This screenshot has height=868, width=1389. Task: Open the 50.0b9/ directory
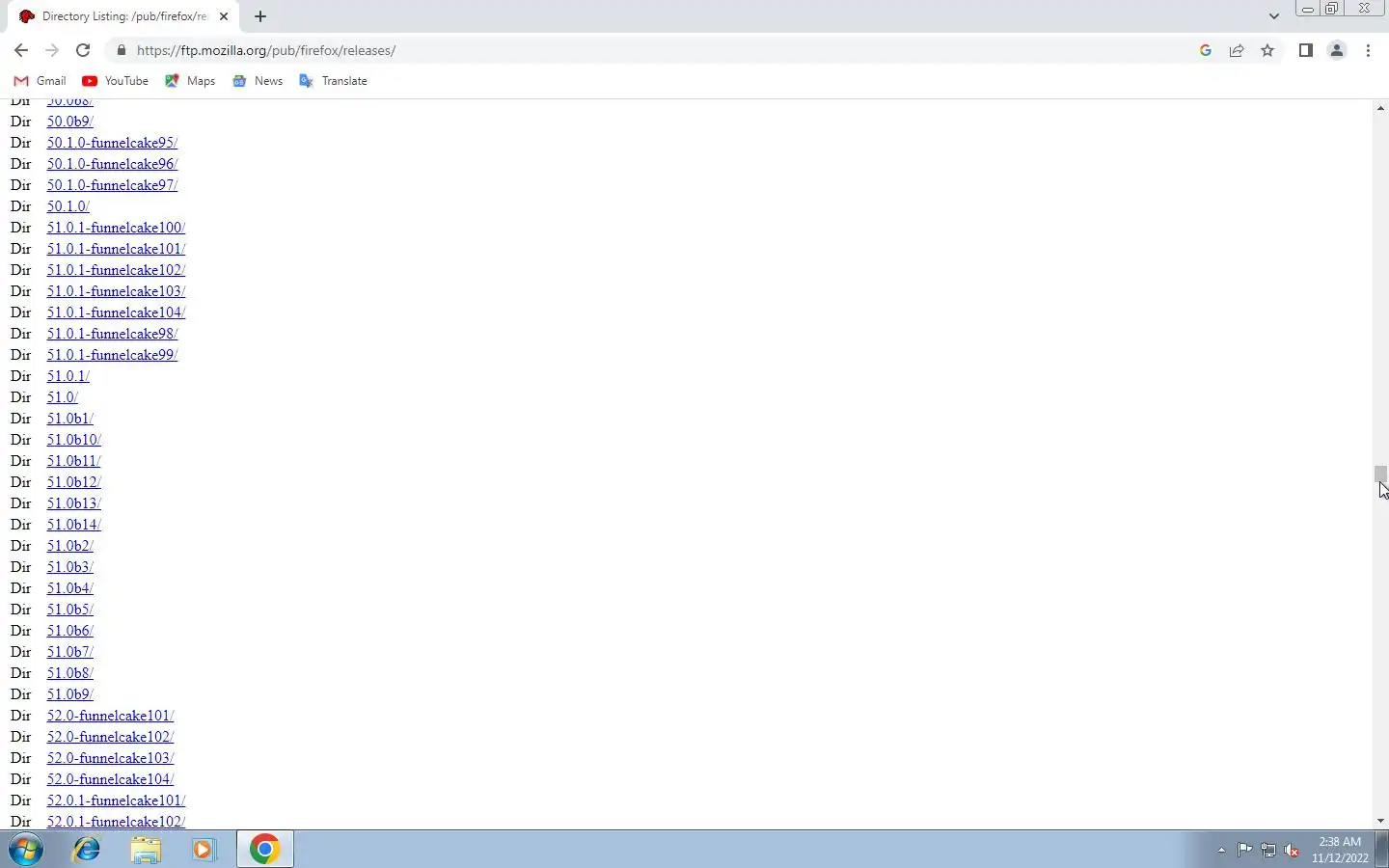[70, 122]
